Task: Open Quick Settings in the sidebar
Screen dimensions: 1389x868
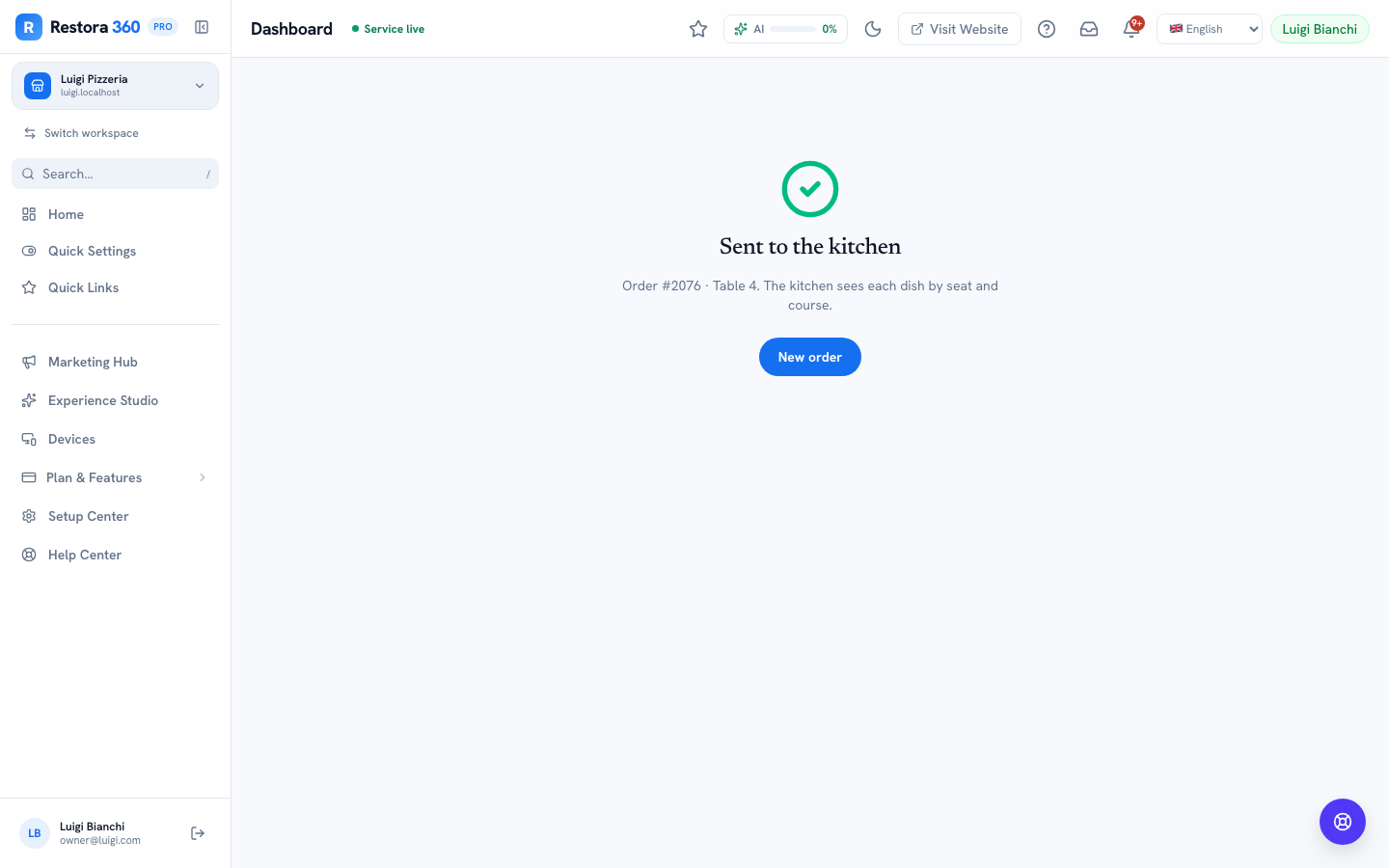Action: [x=115, y=251]
